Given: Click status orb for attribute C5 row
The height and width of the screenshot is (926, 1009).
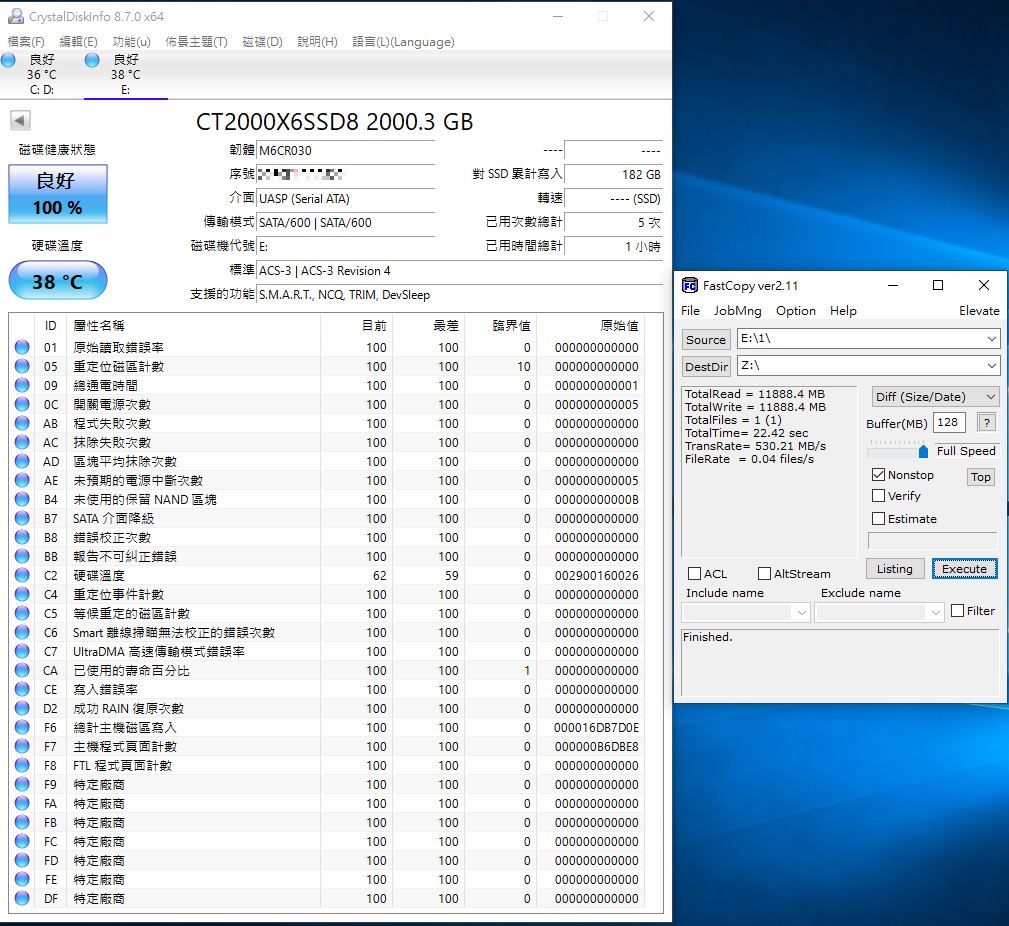Looking at the screenshot, I should (x=22, y=613).
